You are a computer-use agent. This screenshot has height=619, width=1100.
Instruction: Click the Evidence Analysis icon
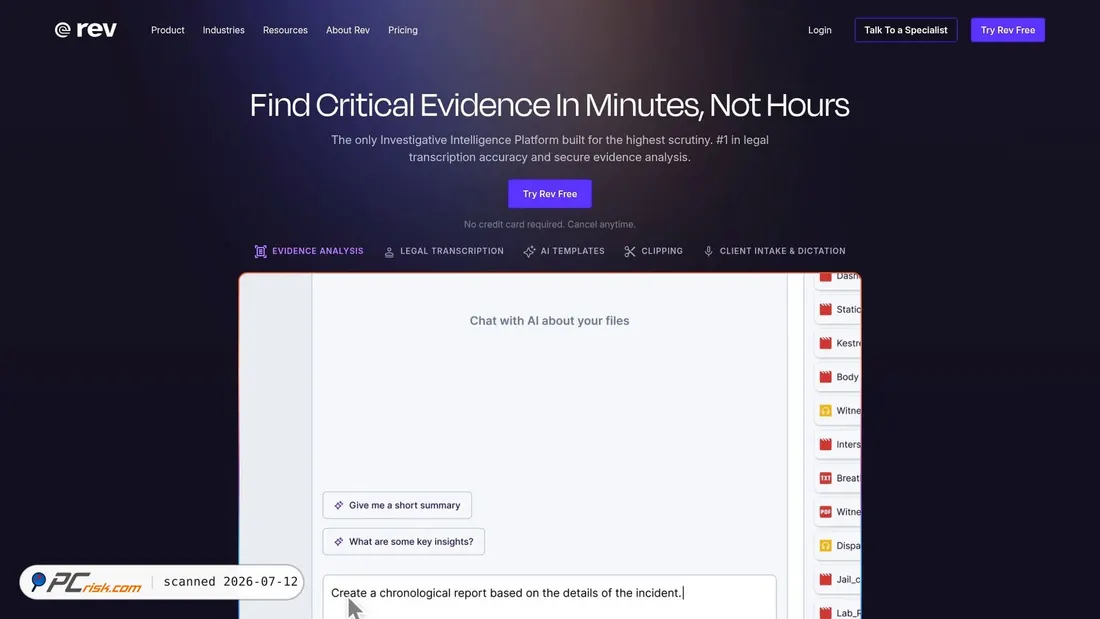tap(260, 251)
